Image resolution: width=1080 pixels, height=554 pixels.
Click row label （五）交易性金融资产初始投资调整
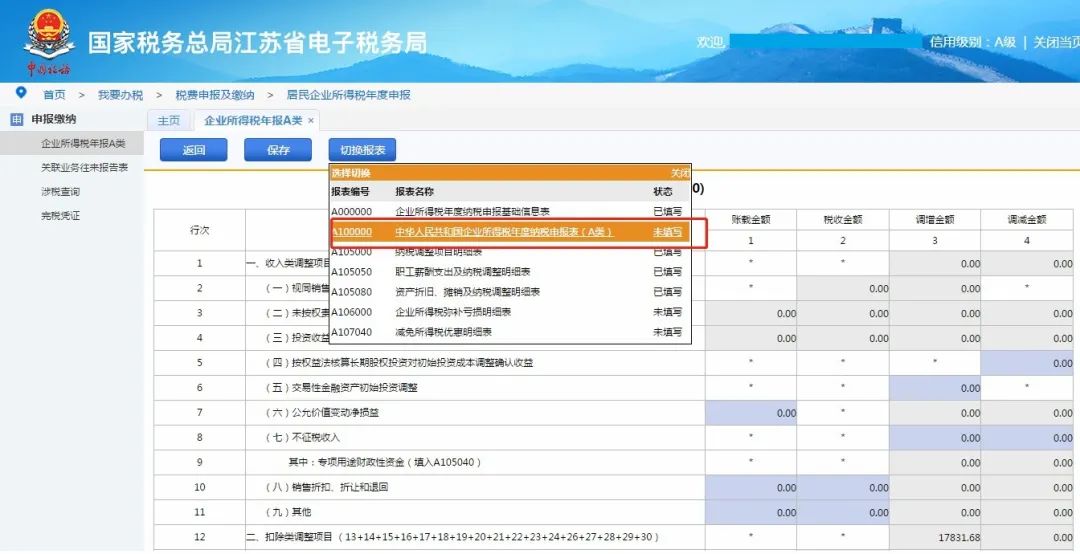[x=341, y=388]
